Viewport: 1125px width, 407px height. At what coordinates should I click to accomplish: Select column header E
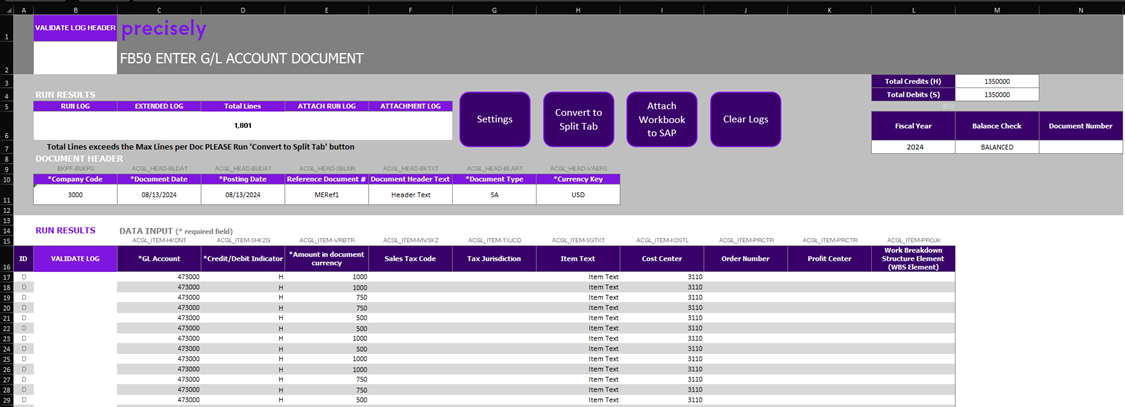[x=326, y=9]
